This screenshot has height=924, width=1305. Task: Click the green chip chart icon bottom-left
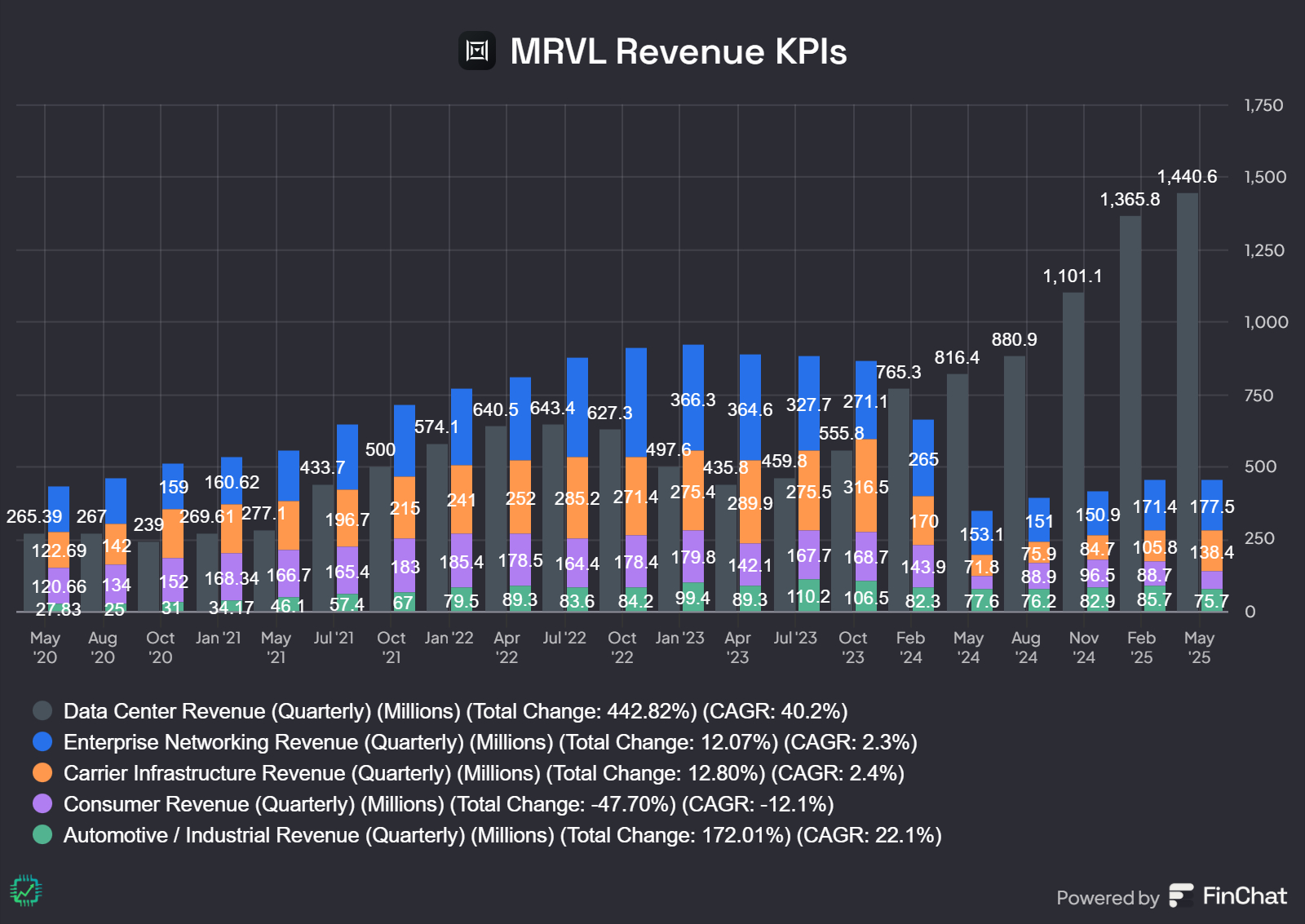(26, 891)
